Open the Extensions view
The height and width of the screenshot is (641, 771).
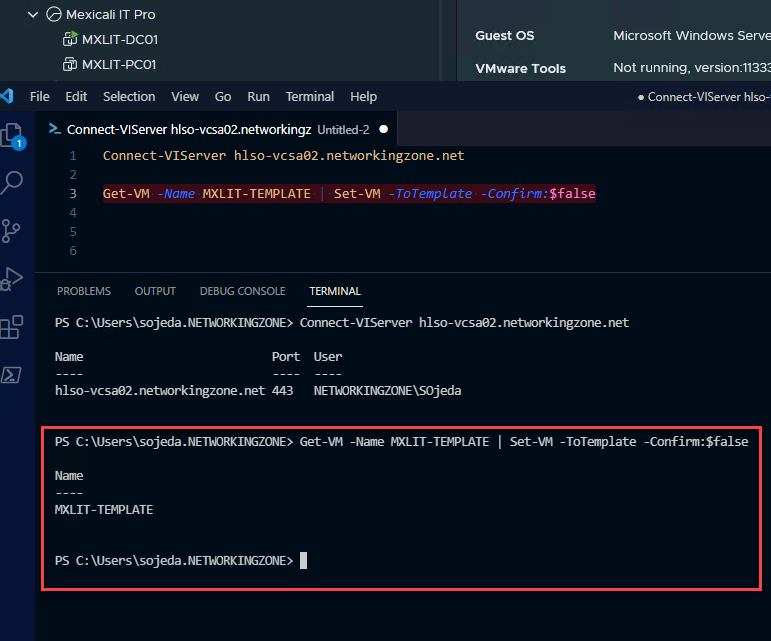tap(12, 327)
